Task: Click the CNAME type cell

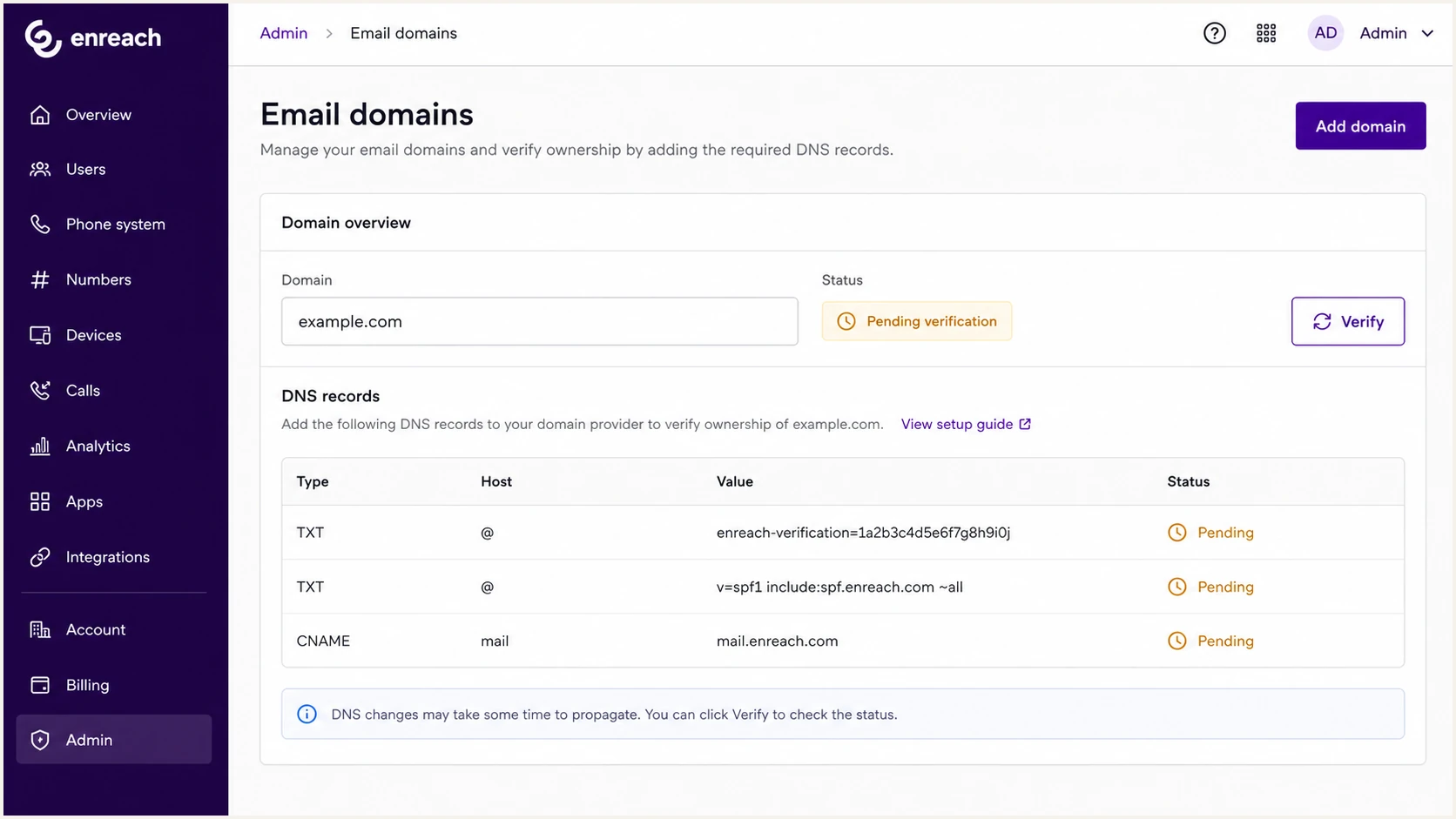Action: (323, 641)
